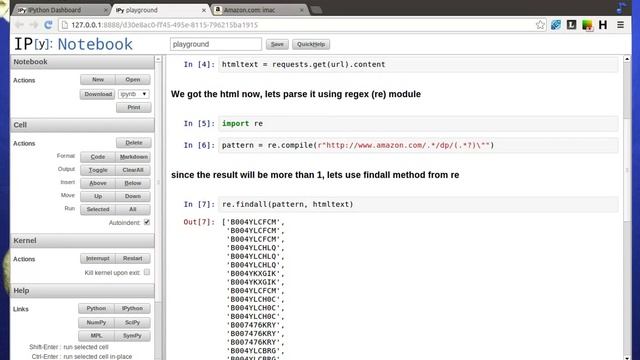
Task: Open the Python help link
Action: point(96,309)
